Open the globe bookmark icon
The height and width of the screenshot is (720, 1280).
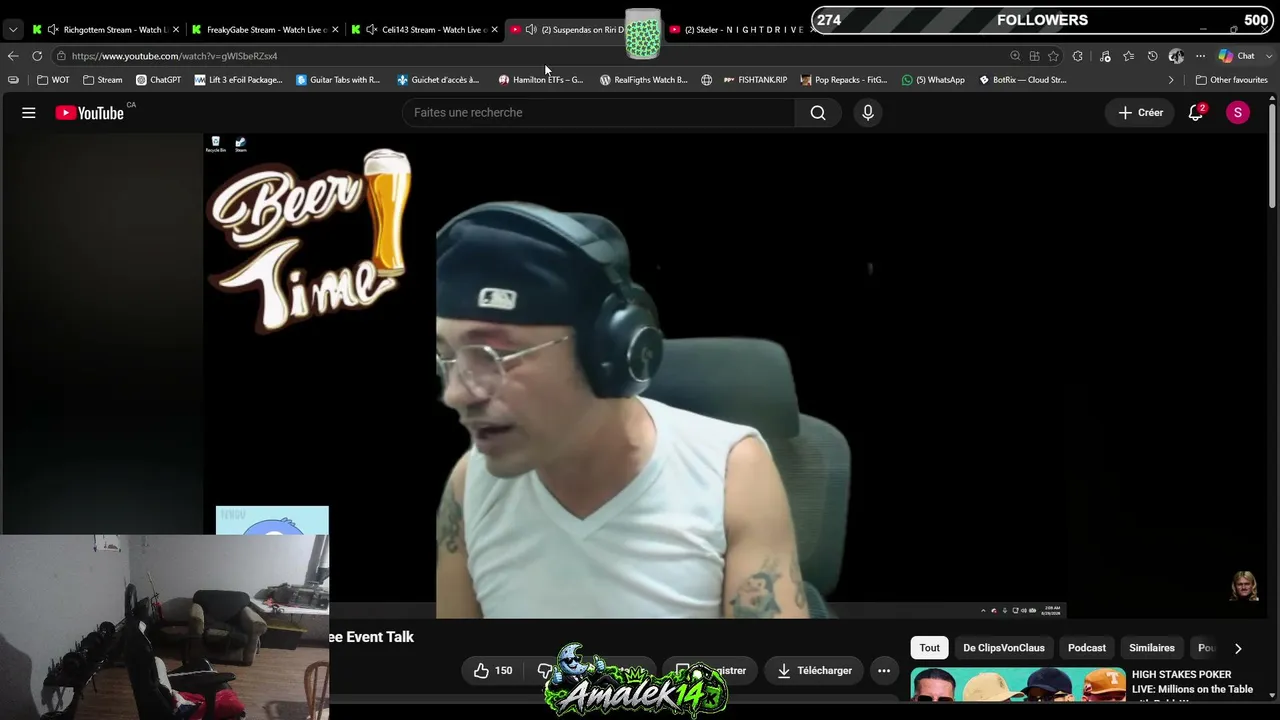(x=706, y=80)
